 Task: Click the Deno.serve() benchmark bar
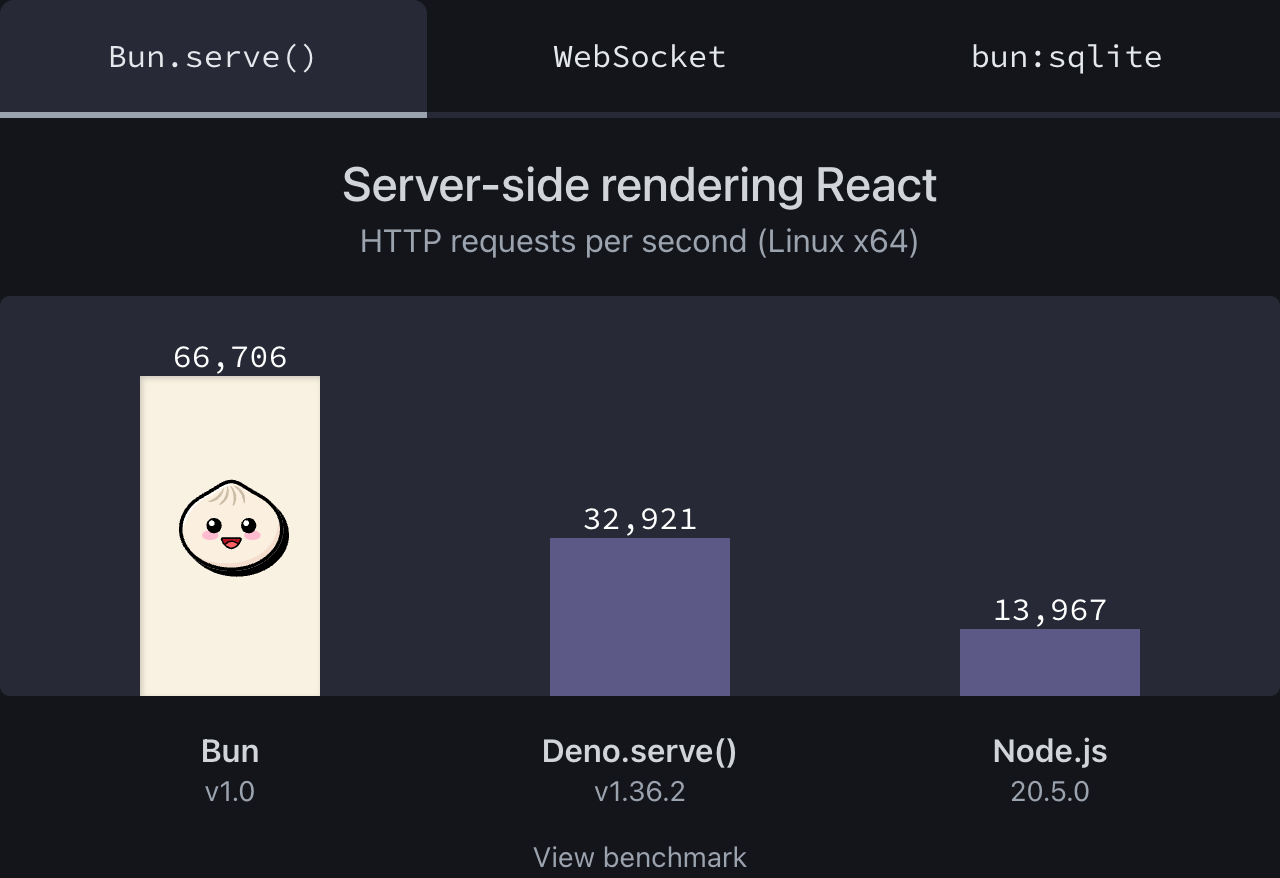[x=640, y=615]
